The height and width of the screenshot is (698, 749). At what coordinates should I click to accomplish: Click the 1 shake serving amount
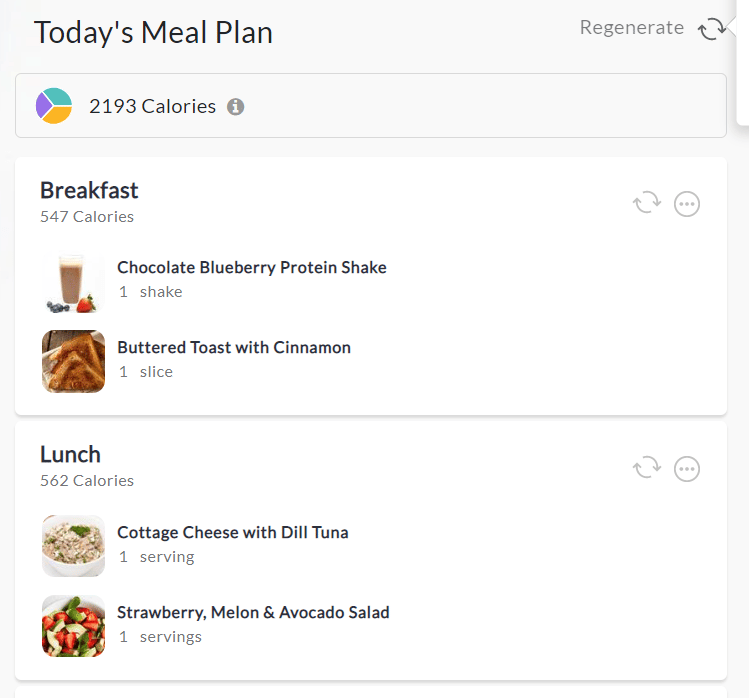pyautogui.click(x=150, y=292)
